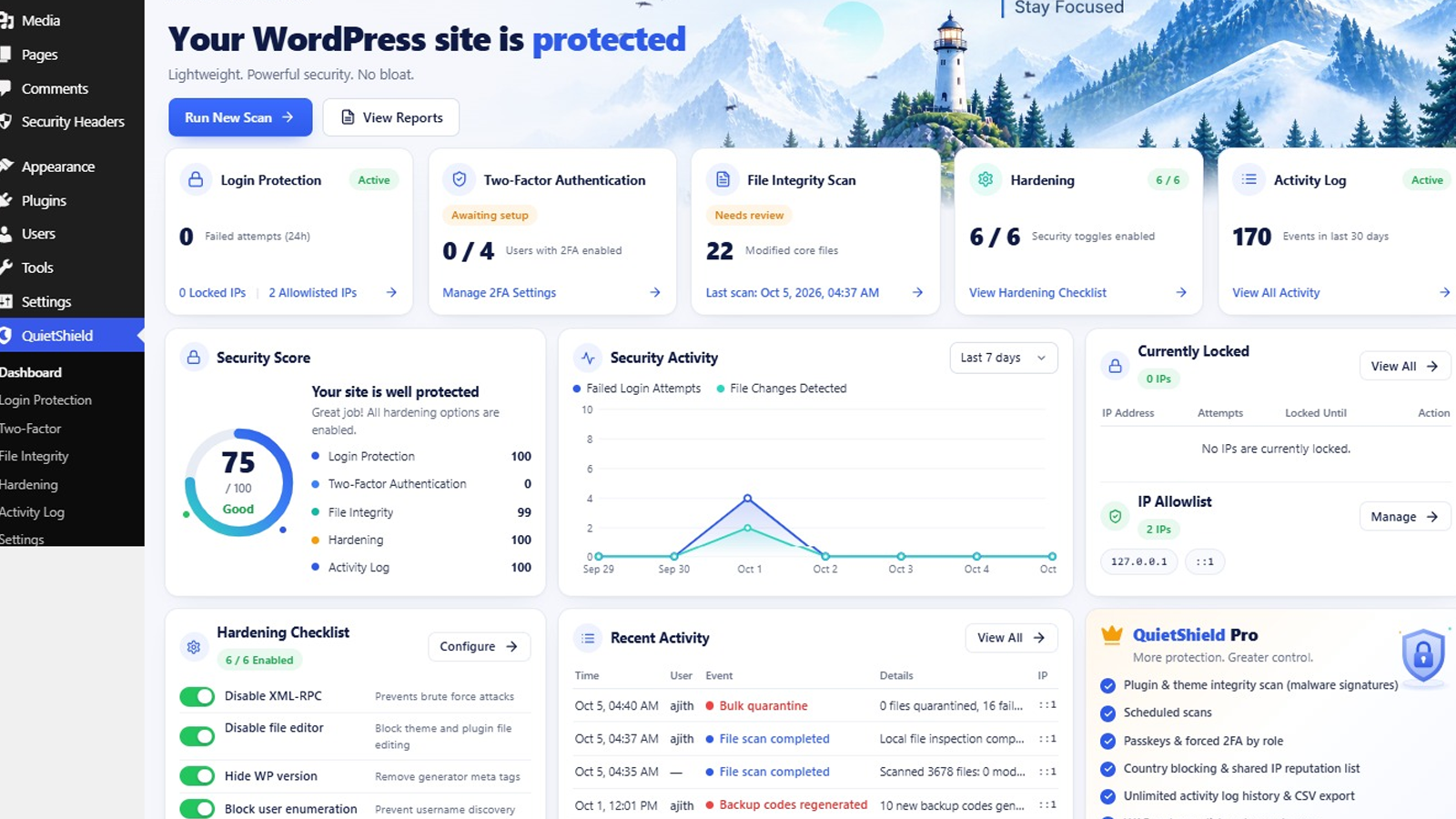Click the 75 security score gauge
Screen dimensions: 1456x819
(238, 482)
